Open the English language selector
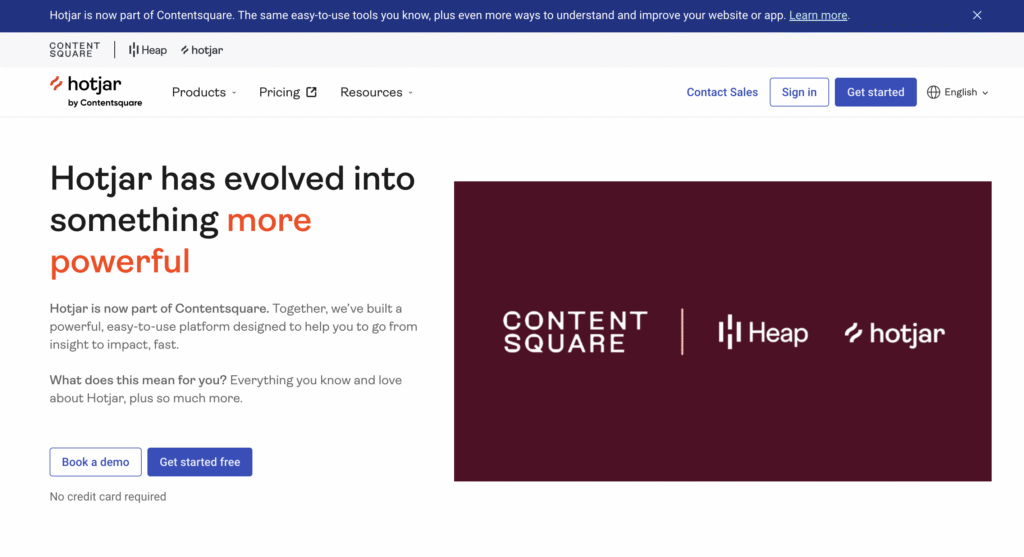Screen dimensions: 1024x557 tap(960, 92)
